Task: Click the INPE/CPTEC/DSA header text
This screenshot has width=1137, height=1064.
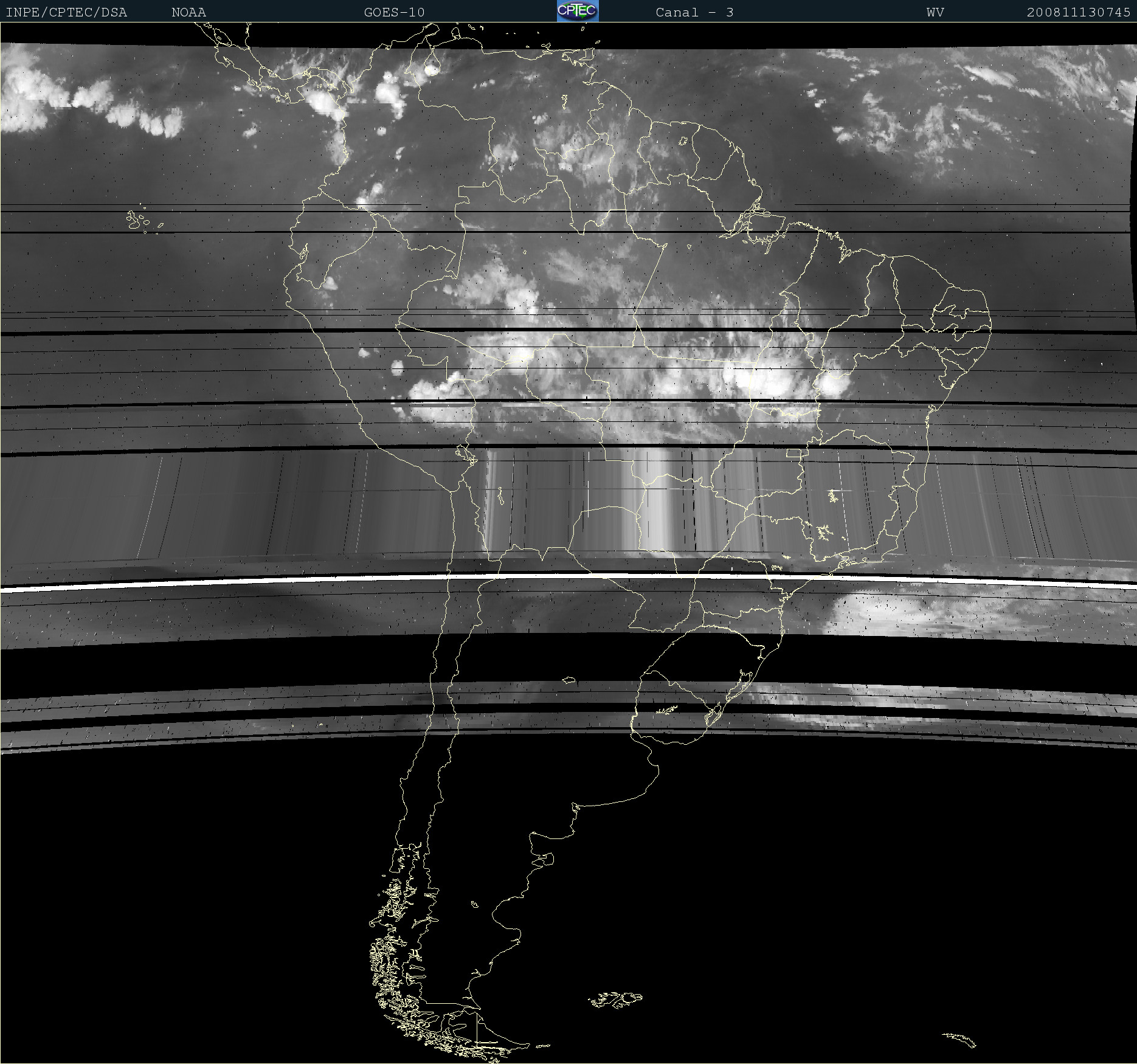Action: coord(66,12)
